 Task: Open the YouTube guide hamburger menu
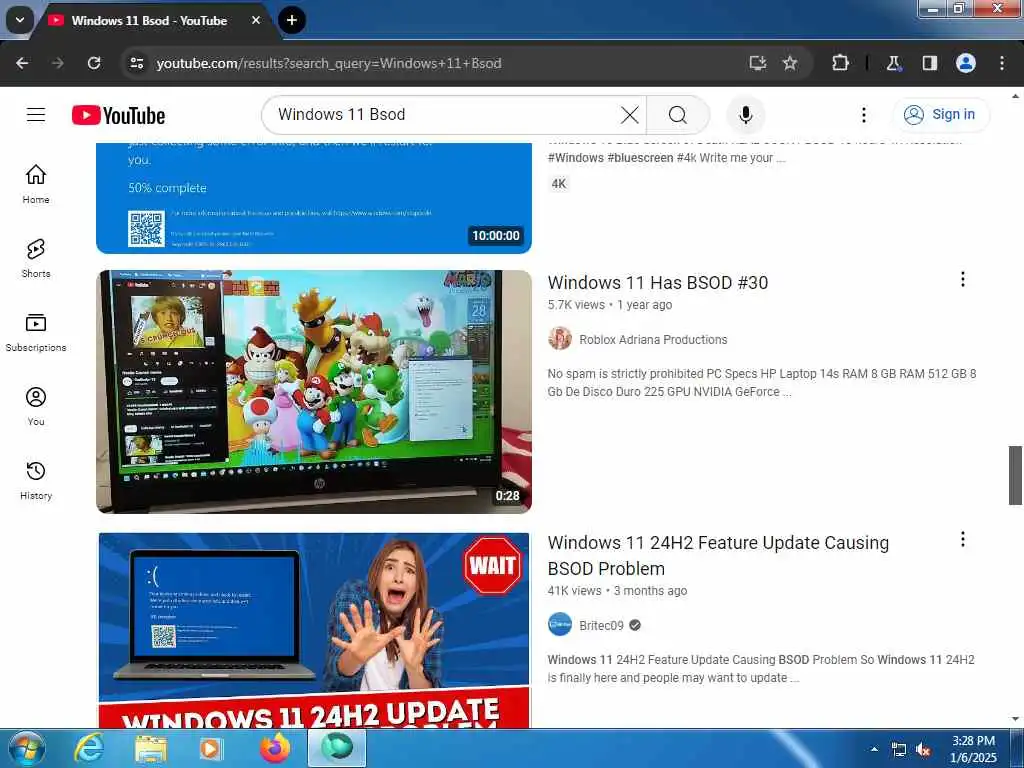point(36,115)
